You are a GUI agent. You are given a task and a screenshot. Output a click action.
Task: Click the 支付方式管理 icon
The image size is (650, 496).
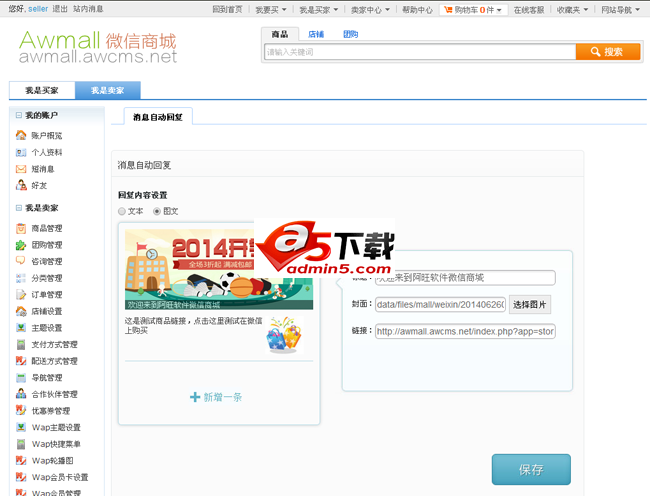(x=21, y=344)
